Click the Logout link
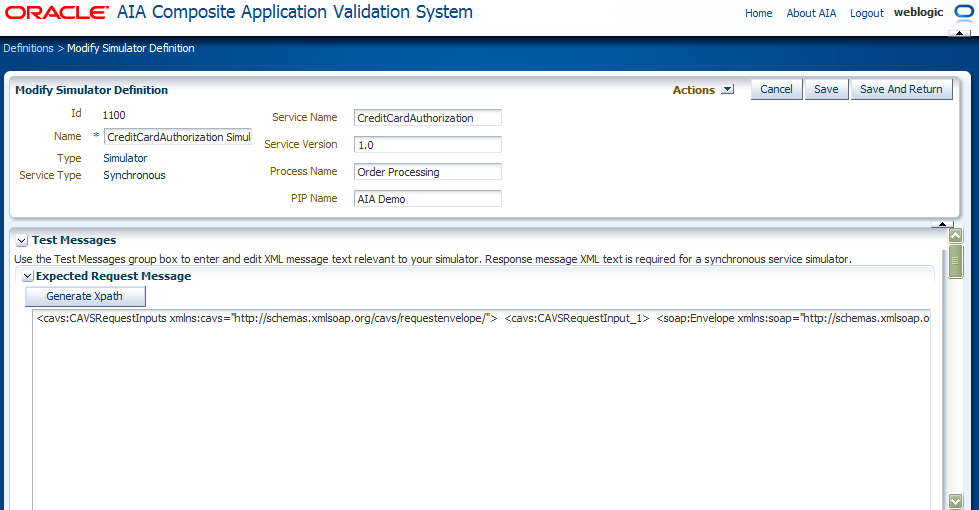The width and height of the screenshot is (979, 510). (x=867, y=13)
